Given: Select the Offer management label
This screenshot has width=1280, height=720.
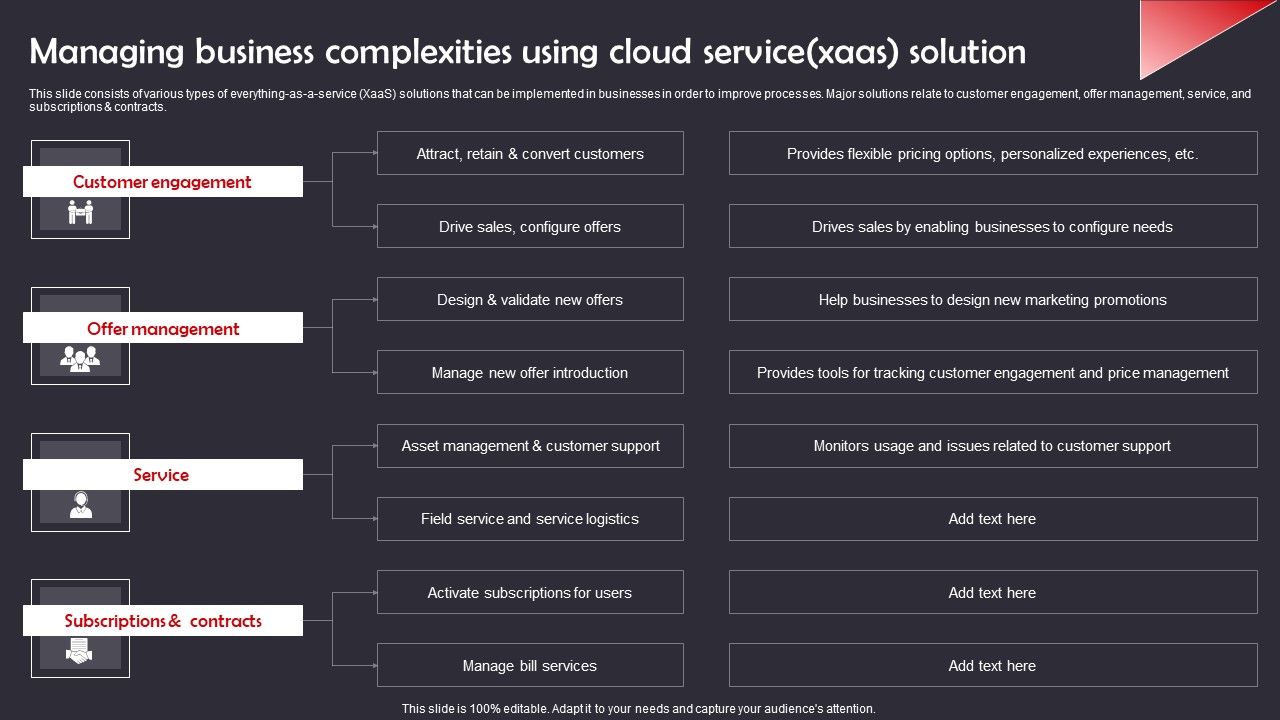Looking at the screenshot, I should (x=163, y=328).
